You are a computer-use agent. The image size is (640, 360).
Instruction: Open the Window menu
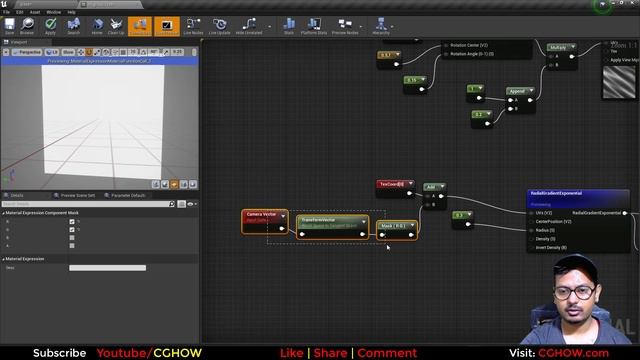[53, 12]
